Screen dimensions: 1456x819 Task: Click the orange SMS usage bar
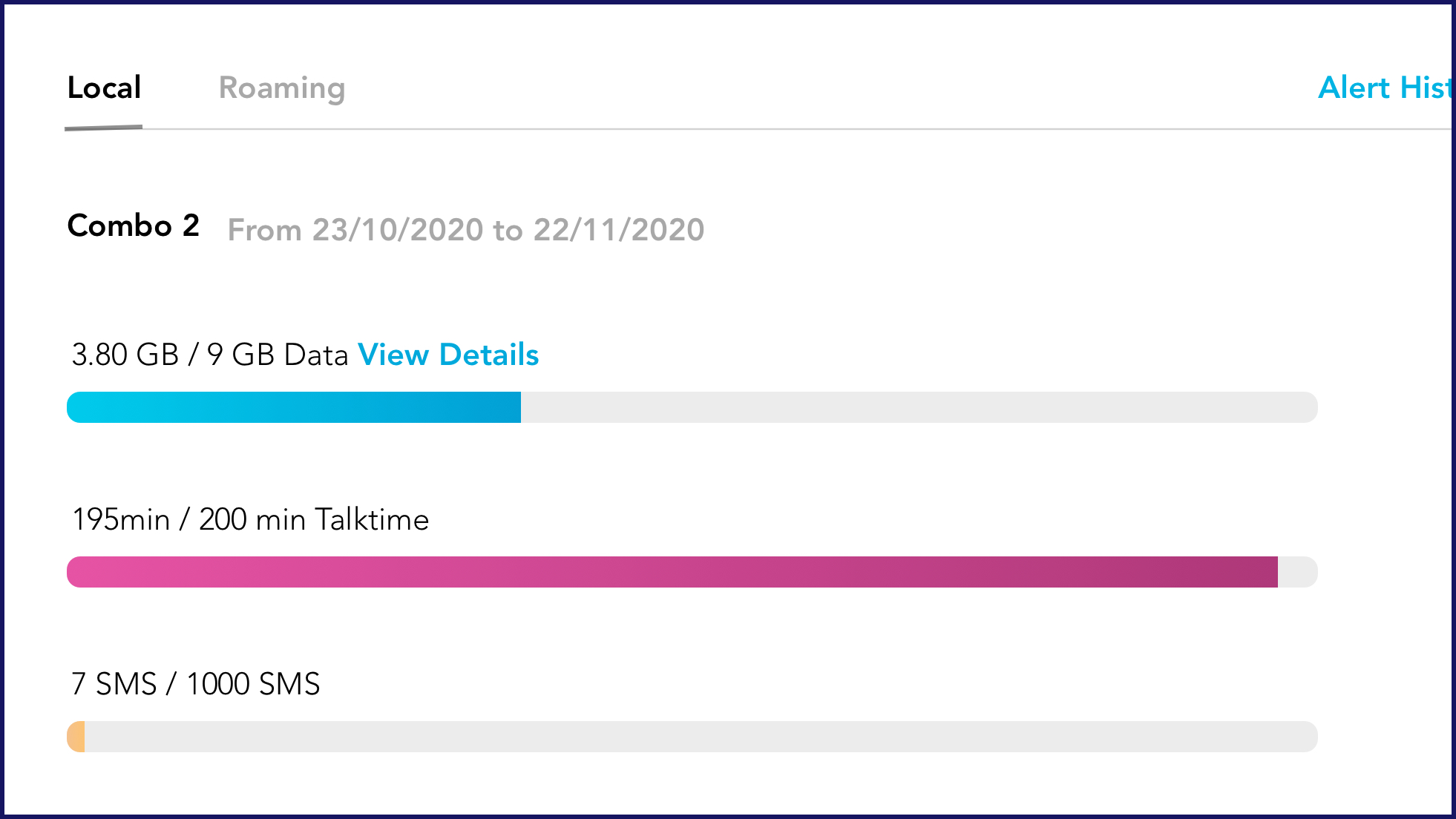tap(76, 737)
